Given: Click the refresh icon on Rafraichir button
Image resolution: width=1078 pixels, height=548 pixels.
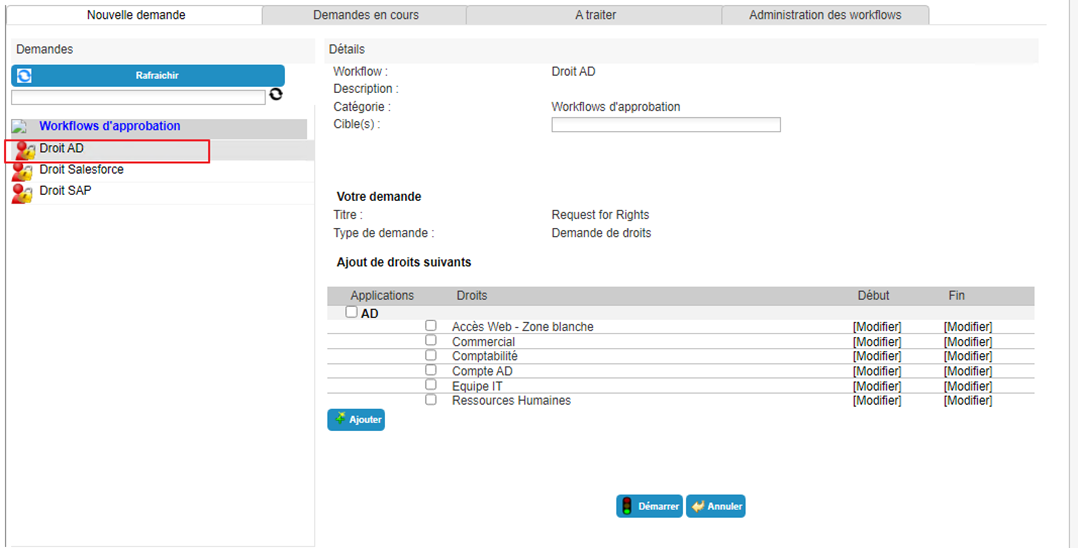Looking at the screenshot, I should click(x=24, y=76).
